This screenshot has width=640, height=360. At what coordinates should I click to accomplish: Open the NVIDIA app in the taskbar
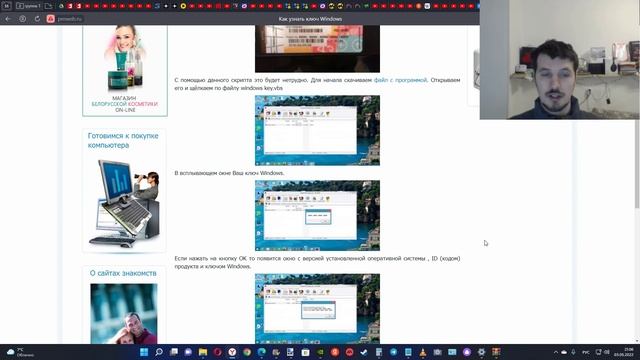[320, 352]
